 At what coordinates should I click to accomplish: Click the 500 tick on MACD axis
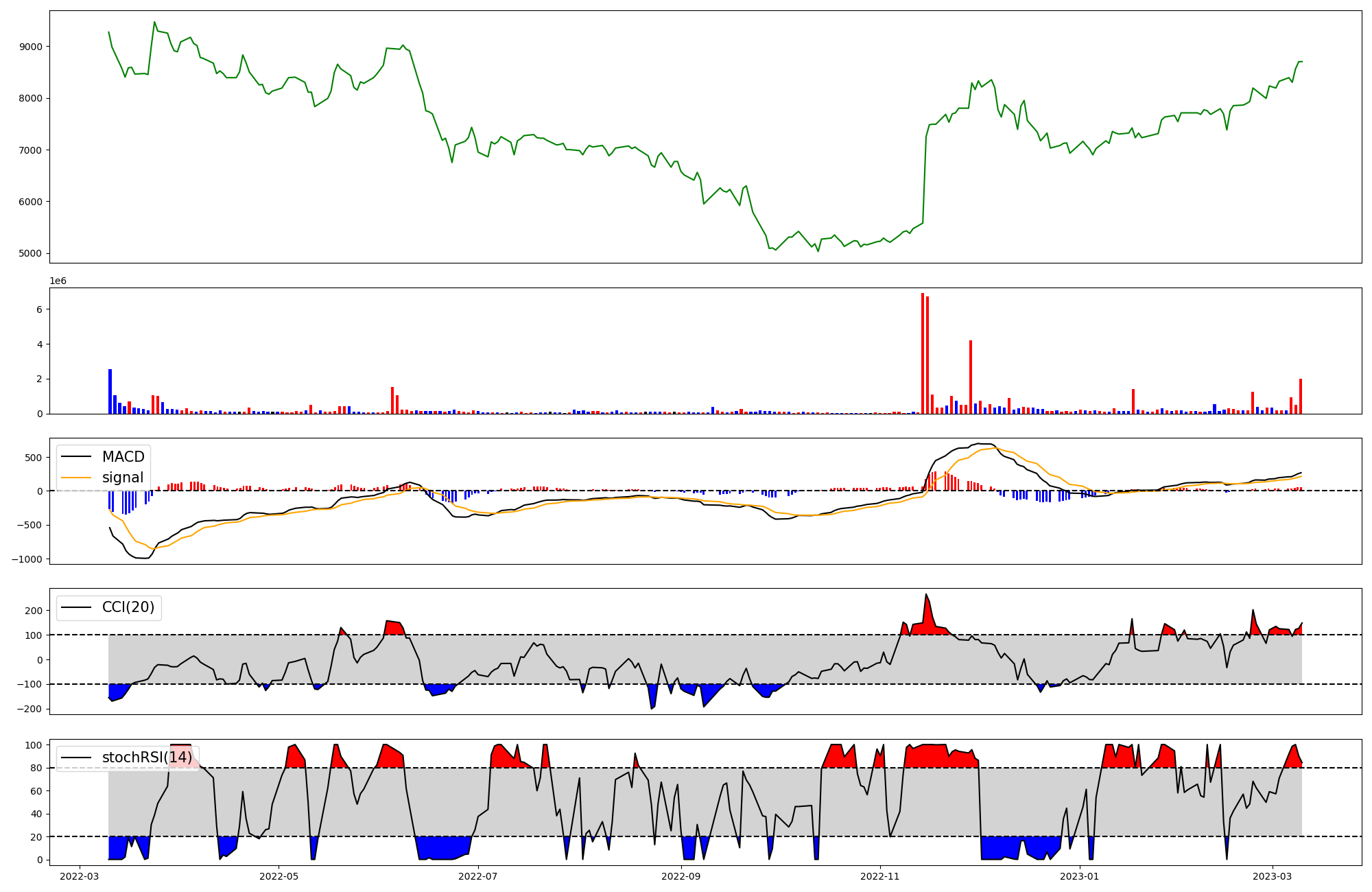(x=34, y=458)
